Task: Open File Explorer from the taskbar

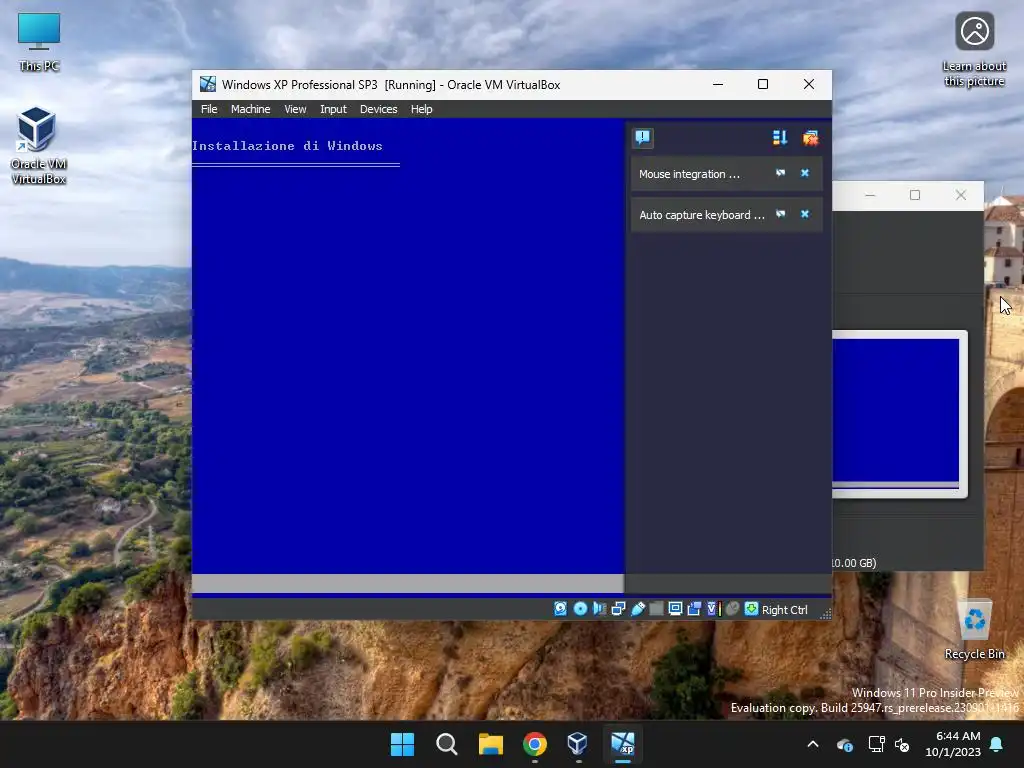Action: (x=490, y=744)
